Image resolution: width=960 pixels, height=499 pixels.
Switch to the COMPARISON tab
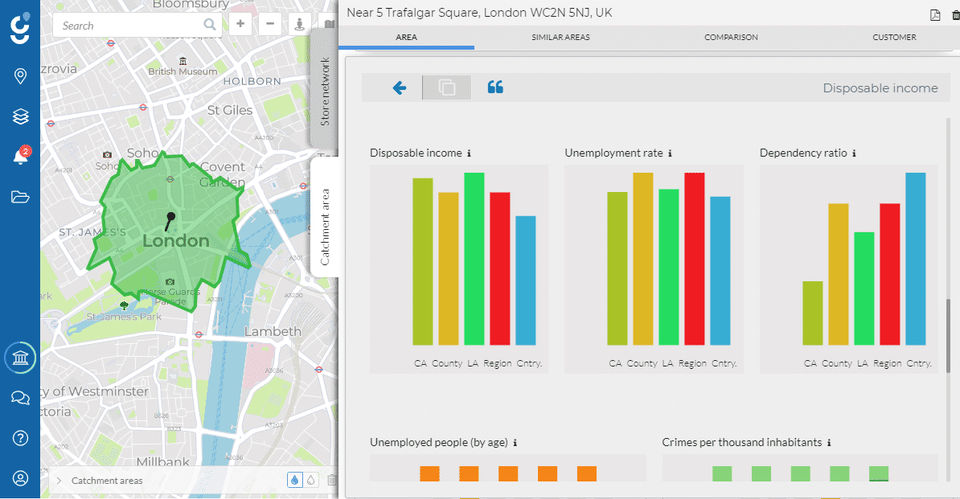731,37
